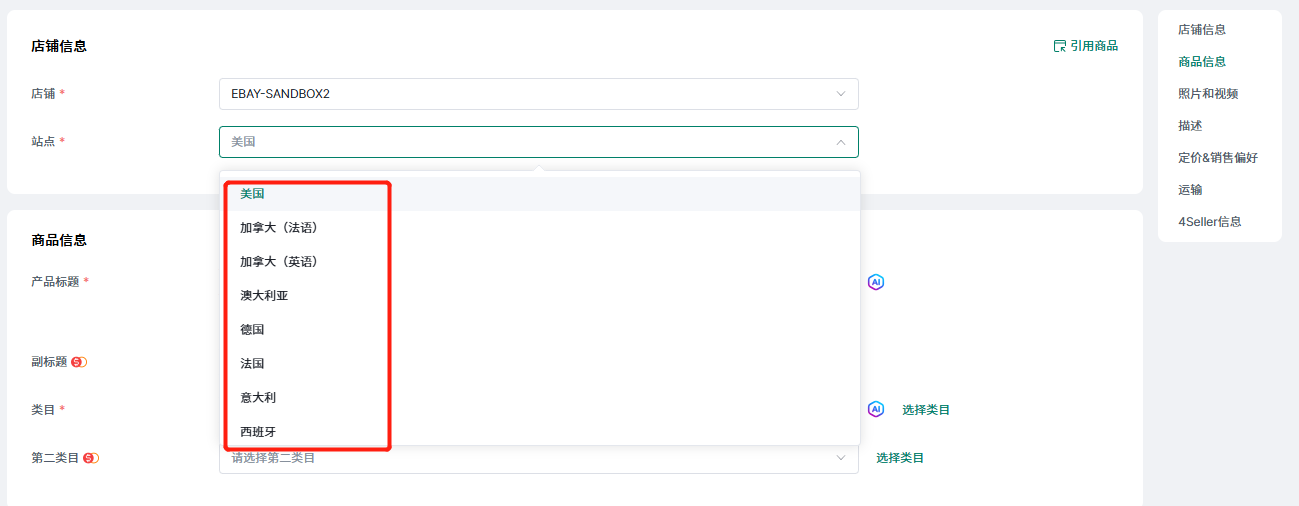Go to 定价&销售偏好 section in side navigation

[x=1217, y=158]
